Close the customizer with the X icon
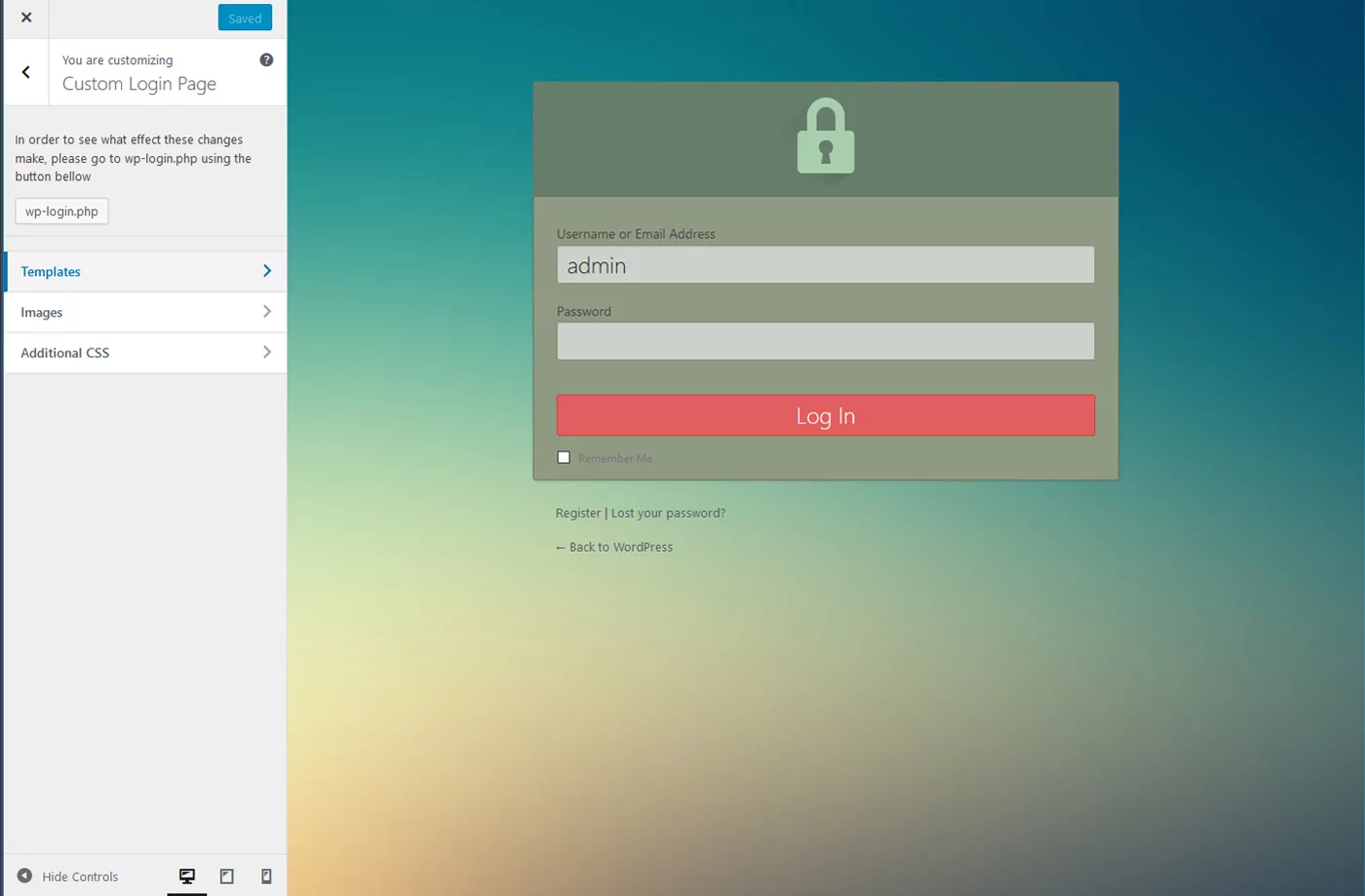1365x896 pixels. (x=26, y=18)
